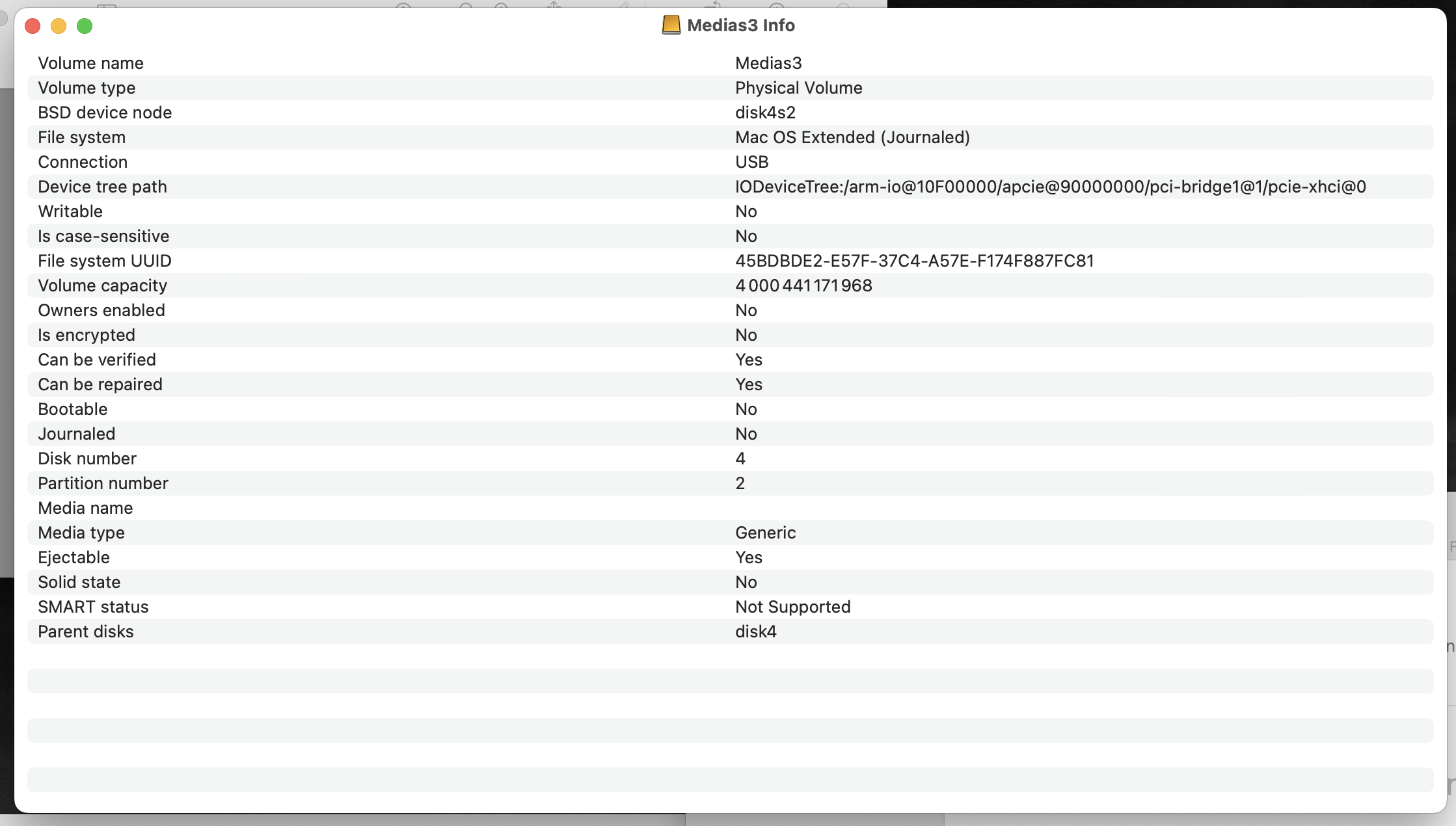Select the Connection USB row
1456x826 pixels.
(x=83, y=162)
